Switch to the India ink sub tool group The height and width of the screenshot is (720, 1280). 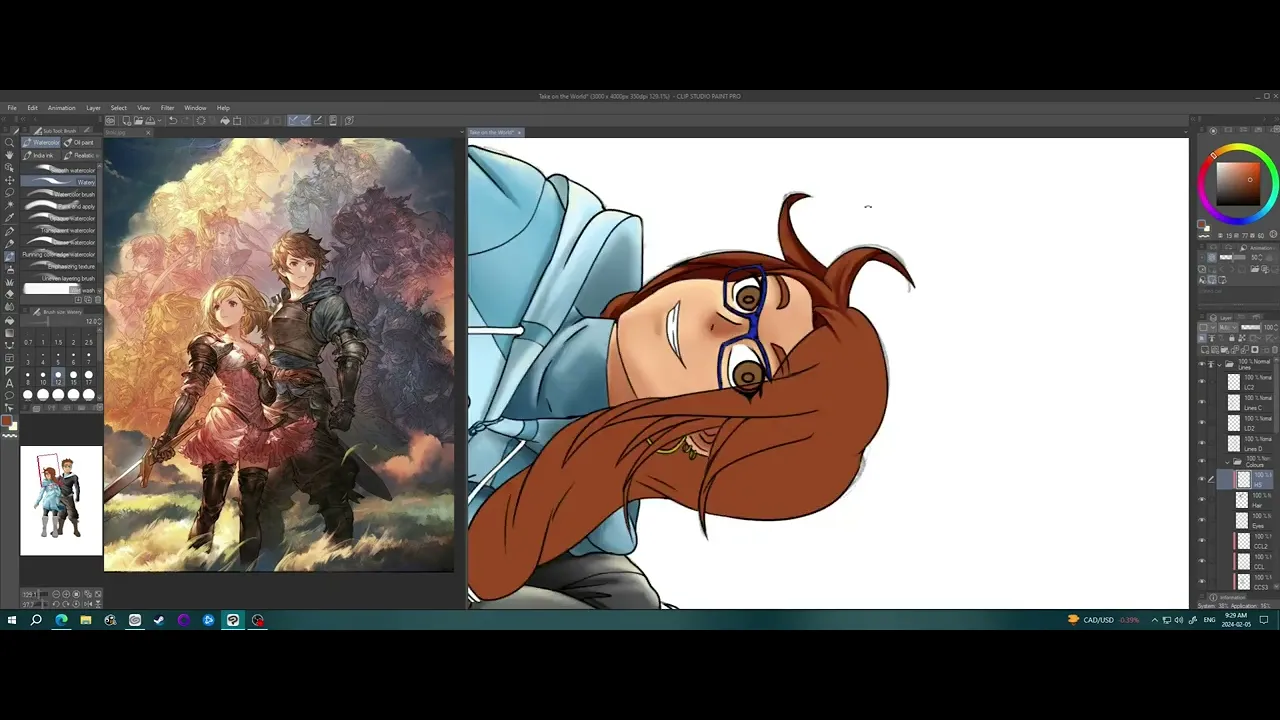[x=39, y=155]
